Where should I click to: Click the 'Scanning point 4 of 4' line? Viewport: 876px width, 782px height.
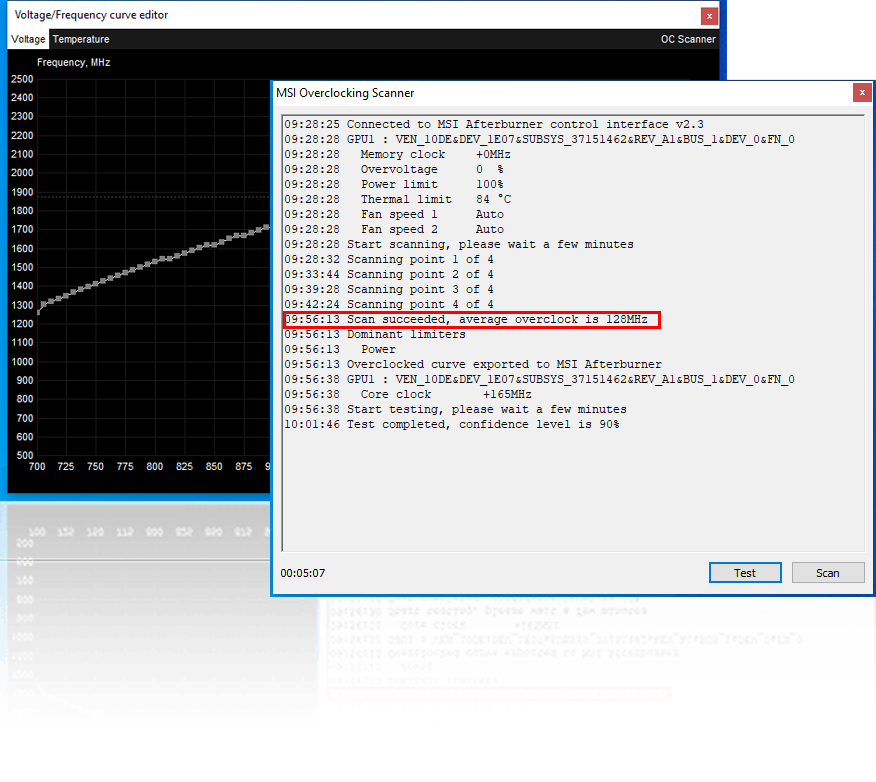tap(389, 304)
